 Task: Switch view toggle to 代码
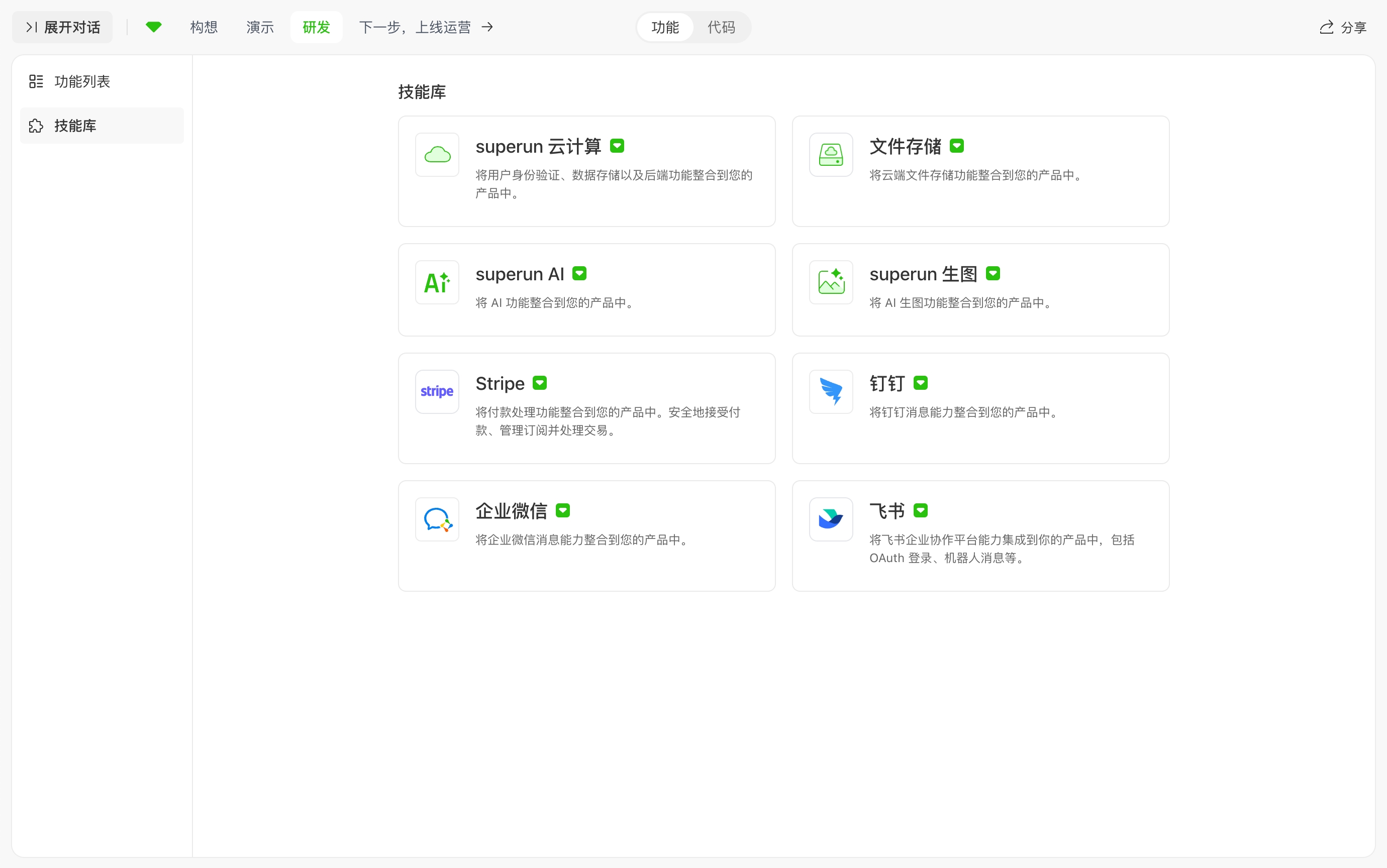721,27
